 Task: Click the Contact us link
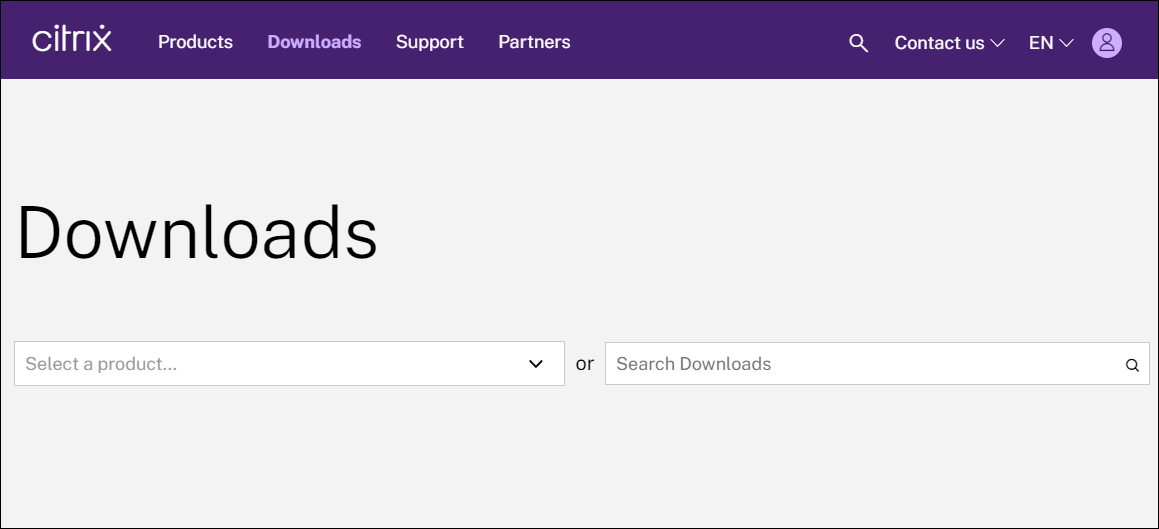939,43
